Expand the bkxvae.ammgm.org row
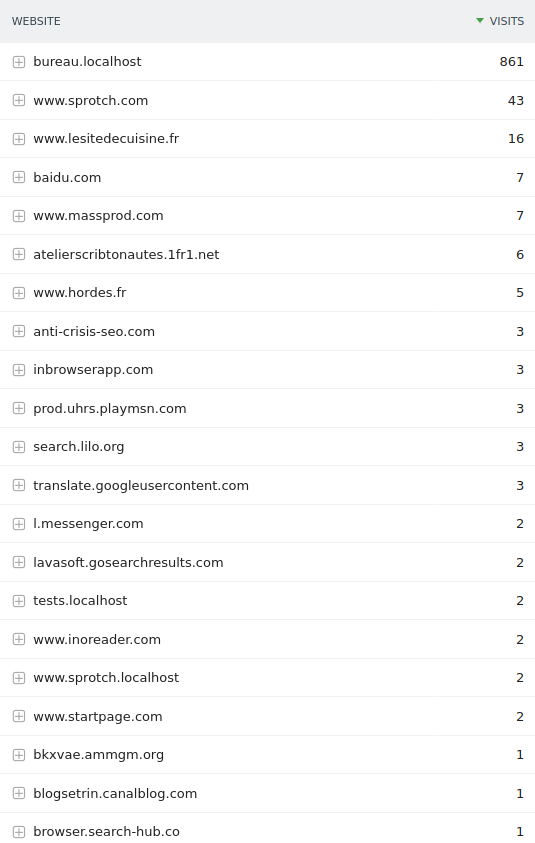The width and height of the screenshot is (535, 843). click(x=19, y=755)
